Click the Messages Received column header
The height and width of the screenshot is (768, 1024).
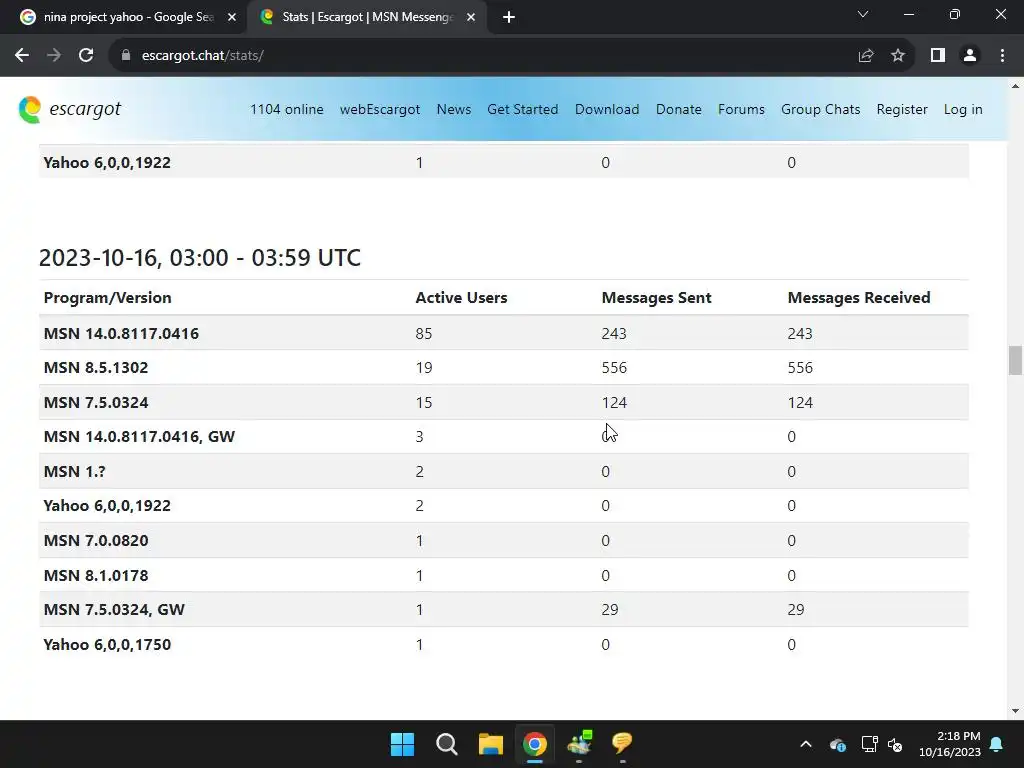coord(859,298)
